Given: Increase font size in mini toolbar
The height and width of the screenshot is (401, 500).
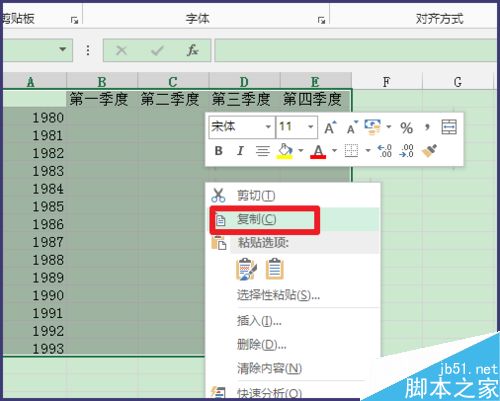Looking at the screenshot, I should pyautogui.click(x=330, y=127).
